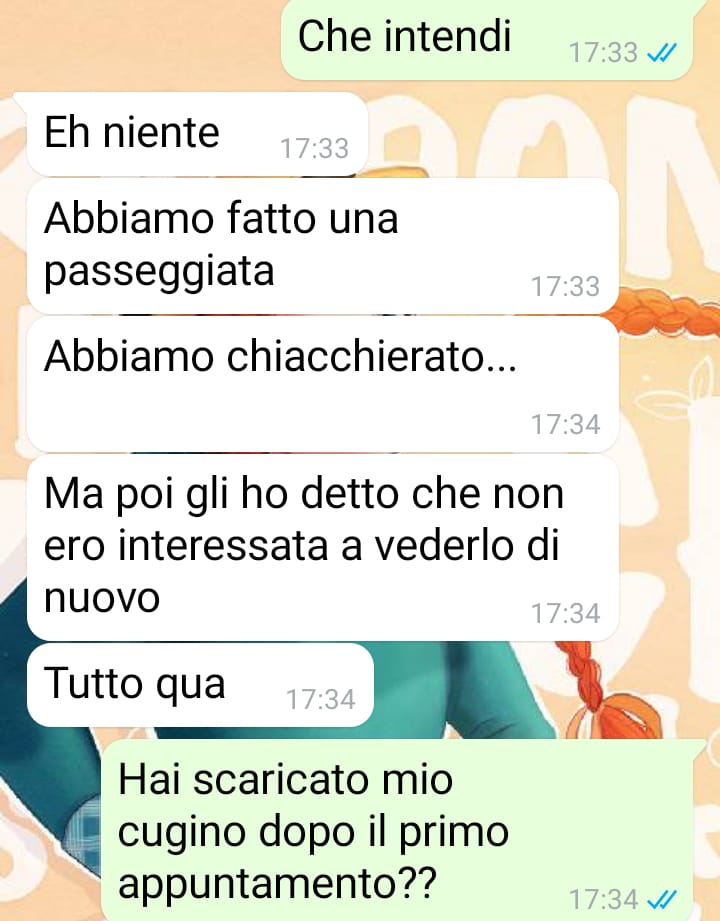This screenshot has height=921, width=720.
Task: Select the 'Eh niente' message bubble
Action: [x=197, y=134]
